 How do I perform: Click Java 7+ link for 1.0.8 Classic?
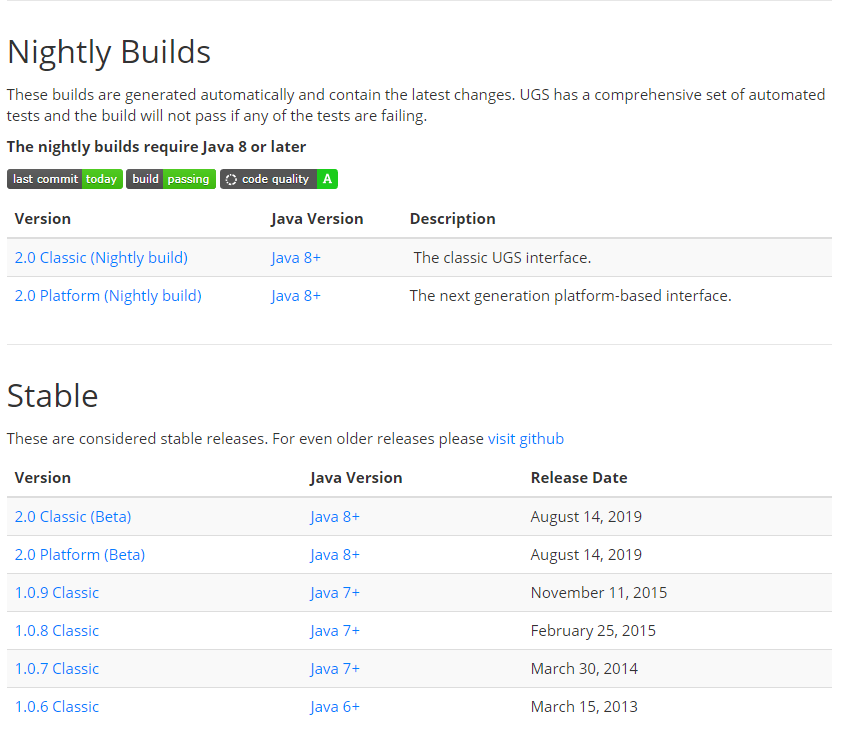click(335, 631)
